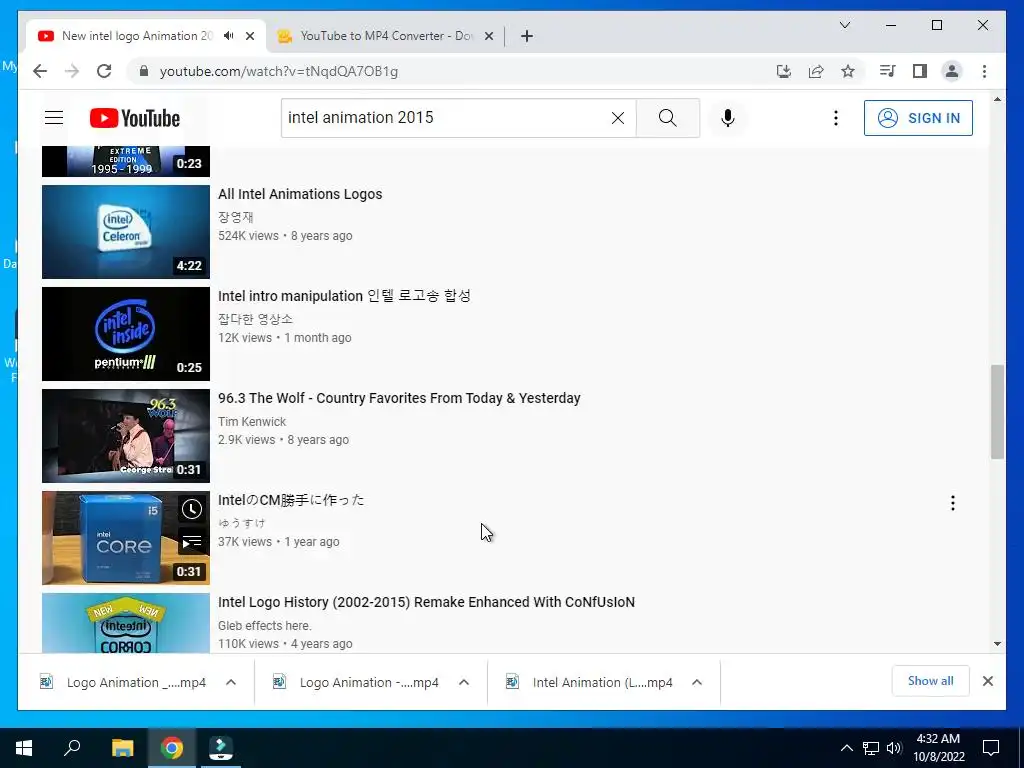Go to the YouTube home logo

click(x=135, y=118)
